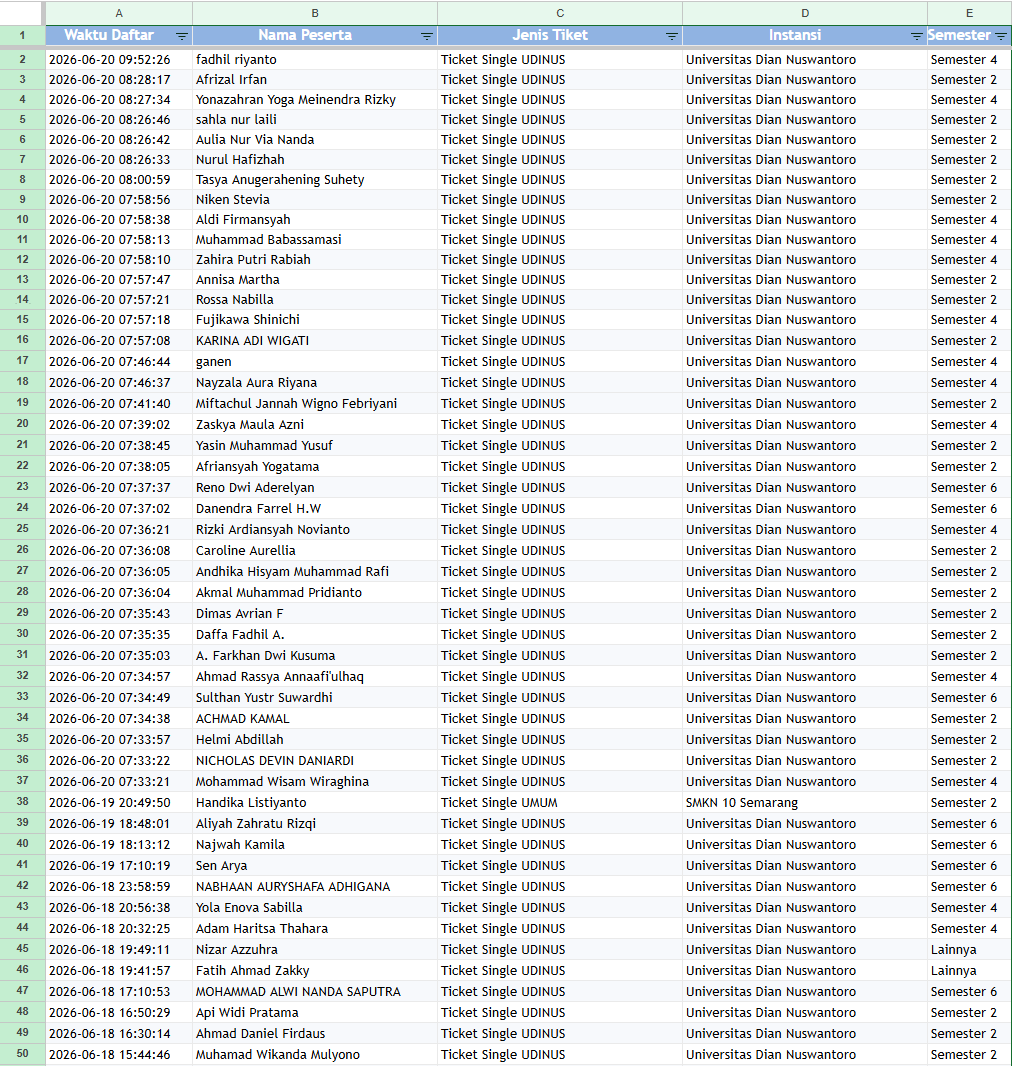This screenshot has width=1012, height=1066.
Task: Select timestamp cell 2026-06-18 23:58:59
Action: tap(119, 887)
